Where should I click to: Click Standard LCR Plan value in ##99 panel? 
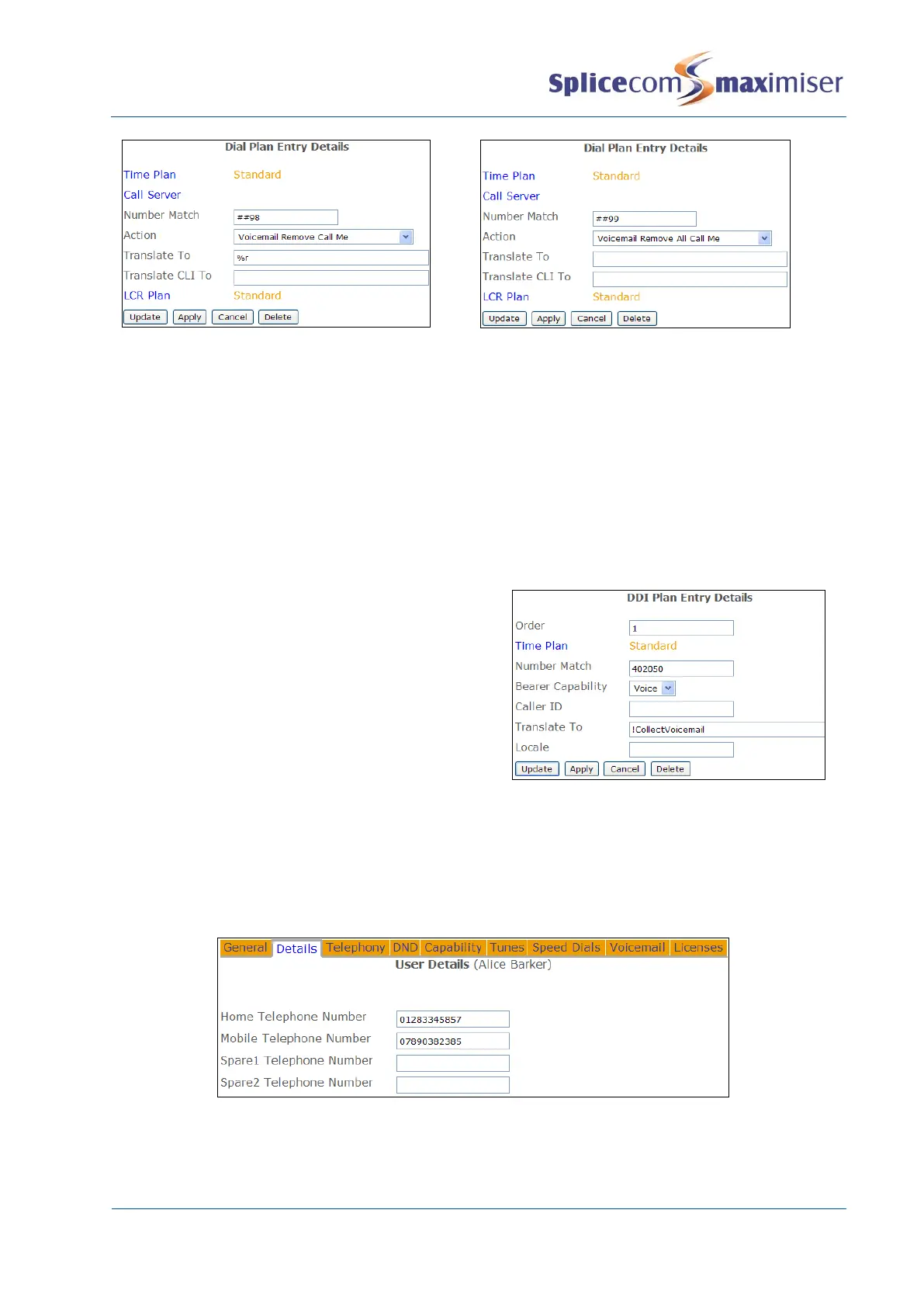[617, 297]
